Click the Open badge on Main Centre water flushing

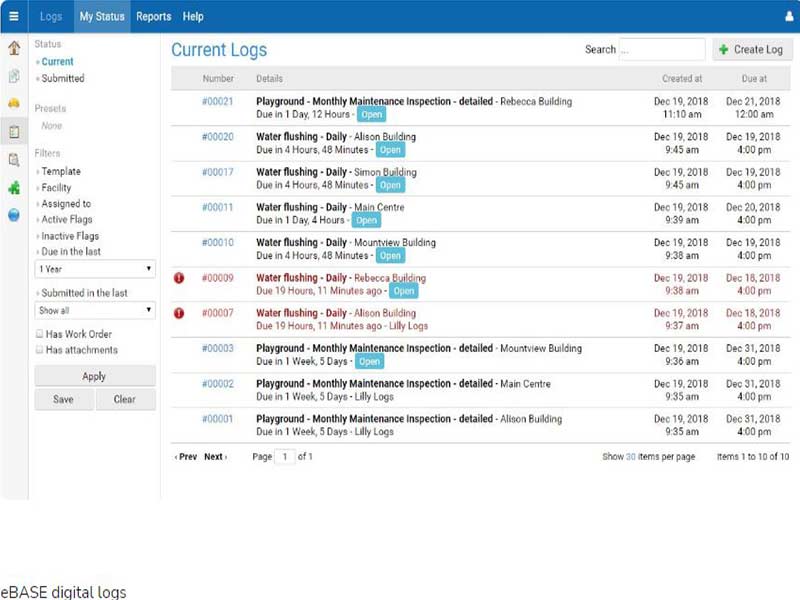[x=366, y=220]
